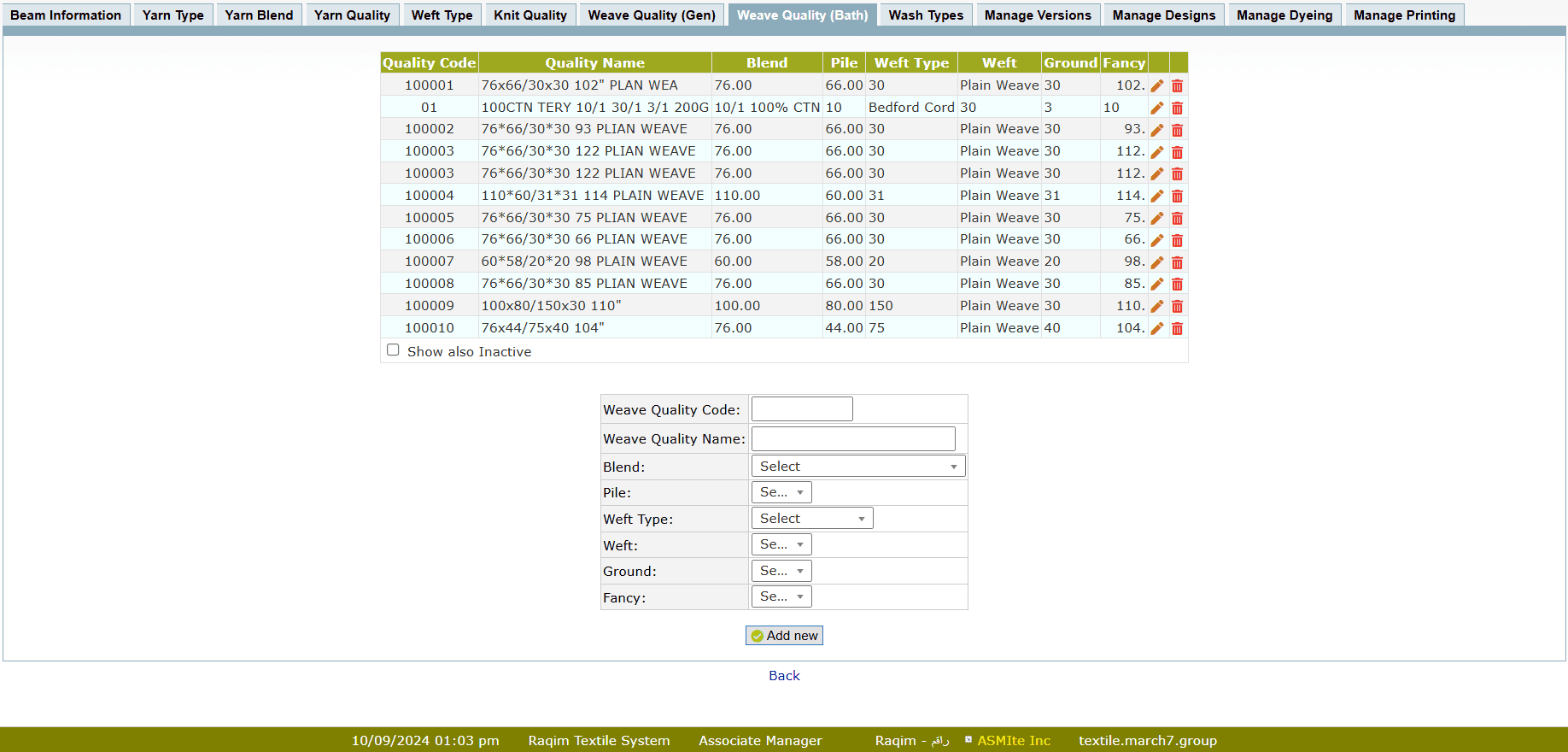Click edit pencil for quality code 100001
This screenshot has height=752, width=1568.
pyautogui.click(x=1157, y=85)
